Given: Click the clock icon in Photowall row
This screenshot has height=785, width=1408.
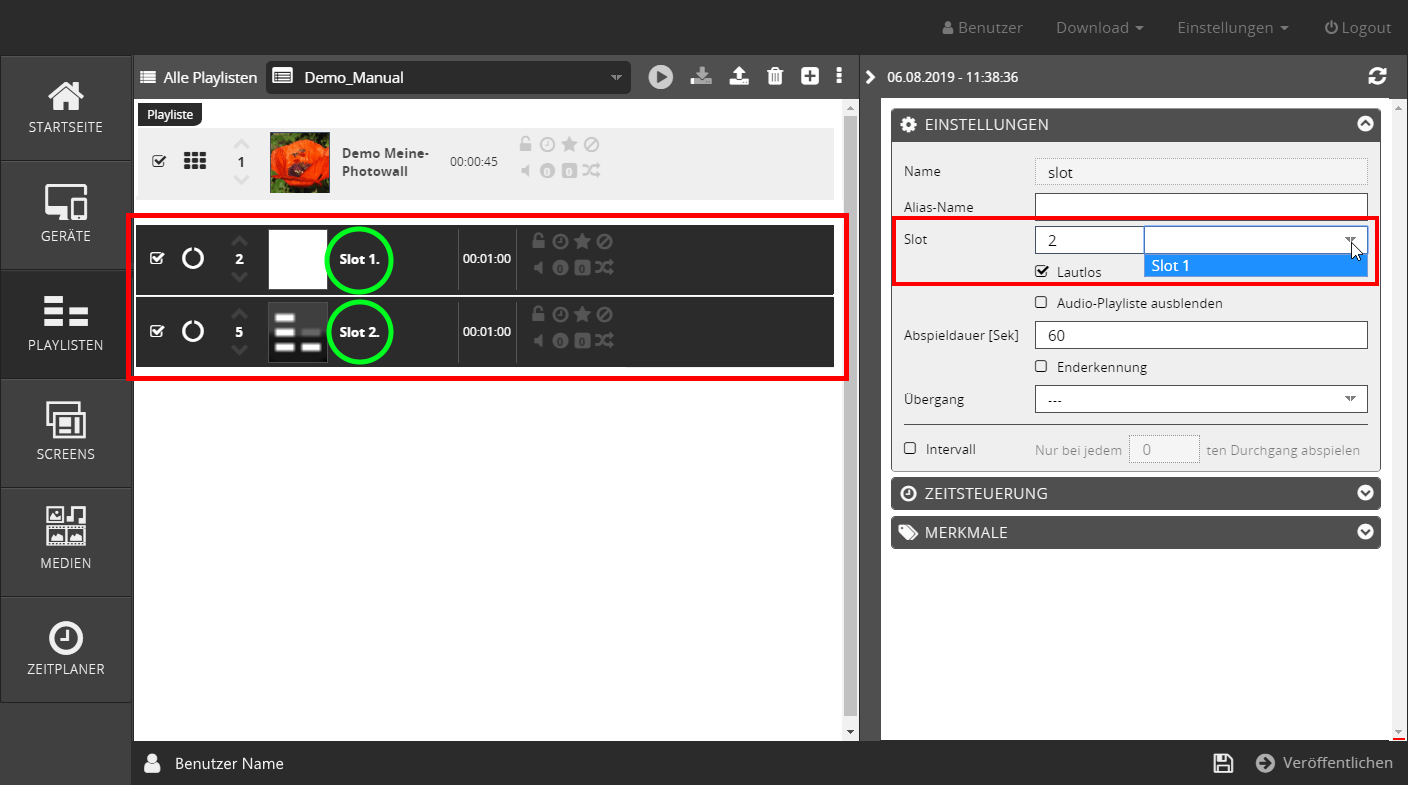Looking at the screenshot, I should (547, 144).
